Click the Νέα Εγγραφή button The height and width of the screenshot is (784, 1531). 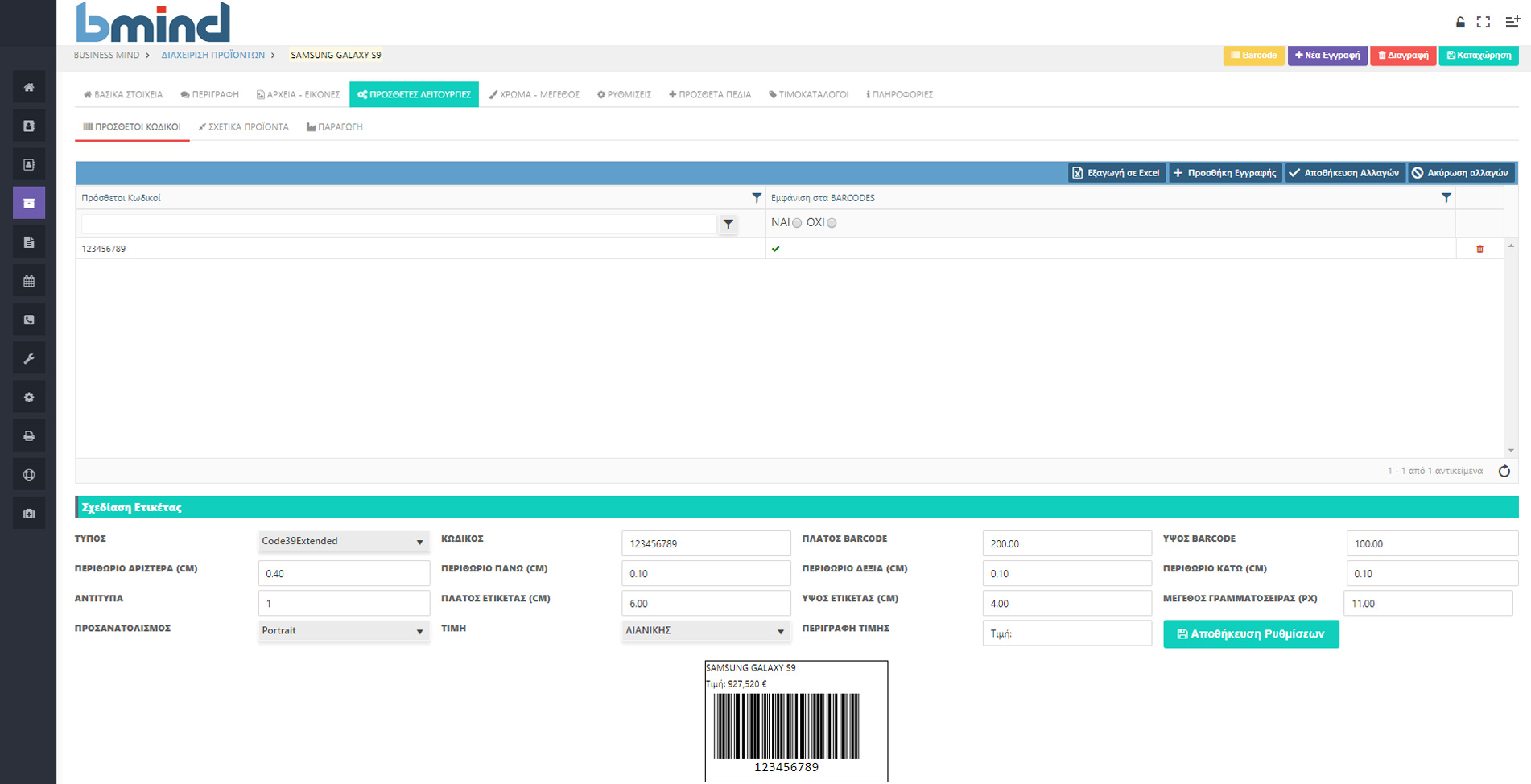pyautogui.click(x=1327, y=56)
